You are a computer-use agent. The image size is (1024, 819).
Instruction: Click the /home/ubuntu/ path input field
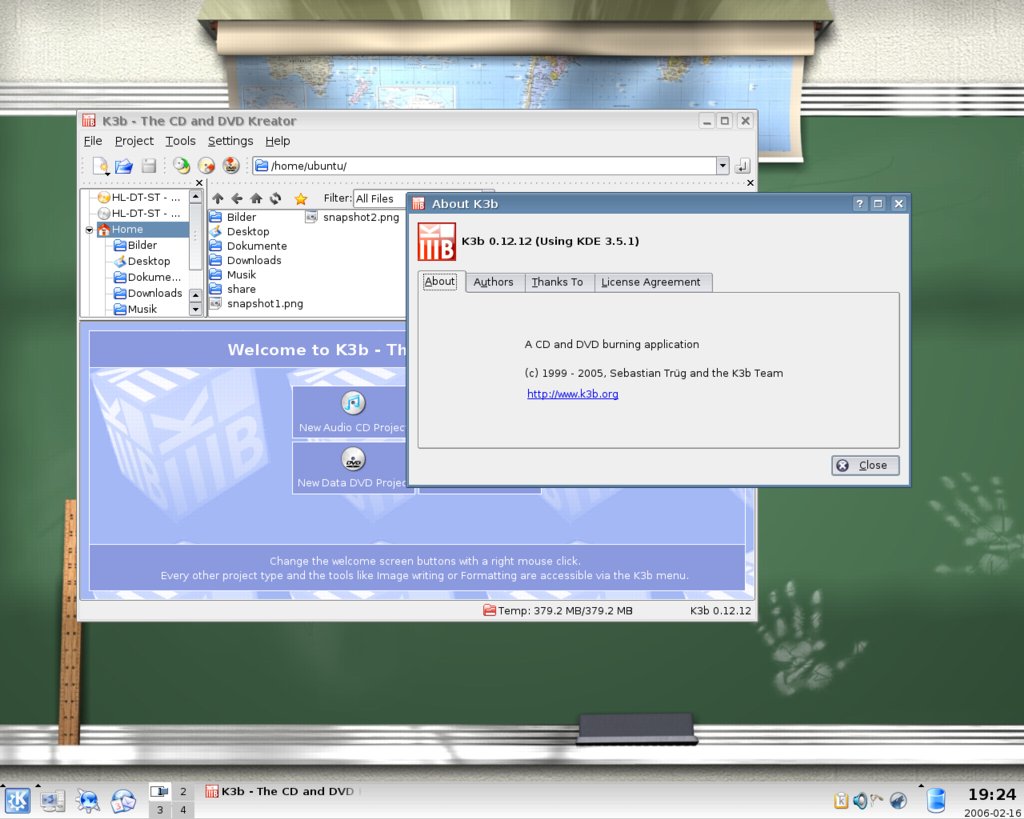[x=485, y=166]
